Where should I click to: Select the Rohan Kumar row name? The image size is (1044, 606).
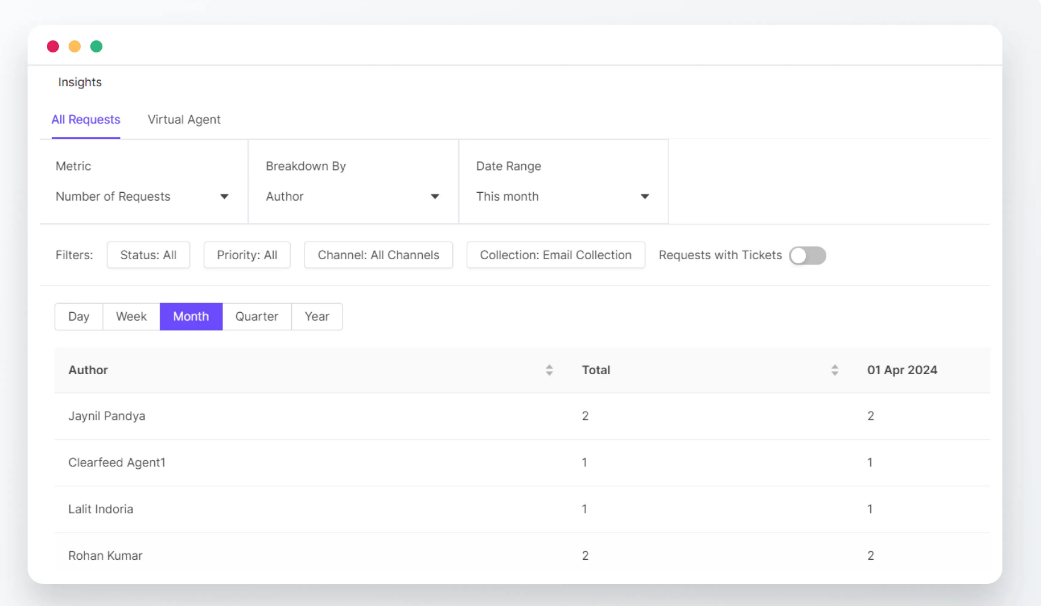pos(105,556)
